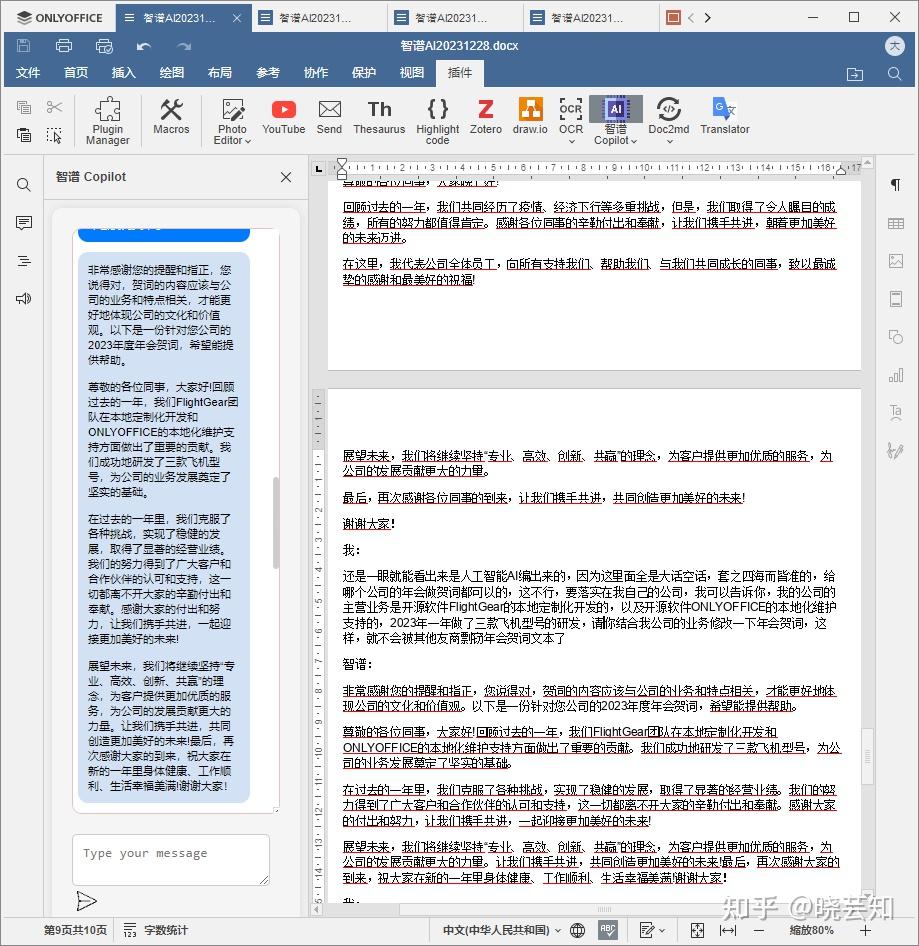Click the Open file location icon
This screenshot has height=946, width=919.
coord(854,74)
